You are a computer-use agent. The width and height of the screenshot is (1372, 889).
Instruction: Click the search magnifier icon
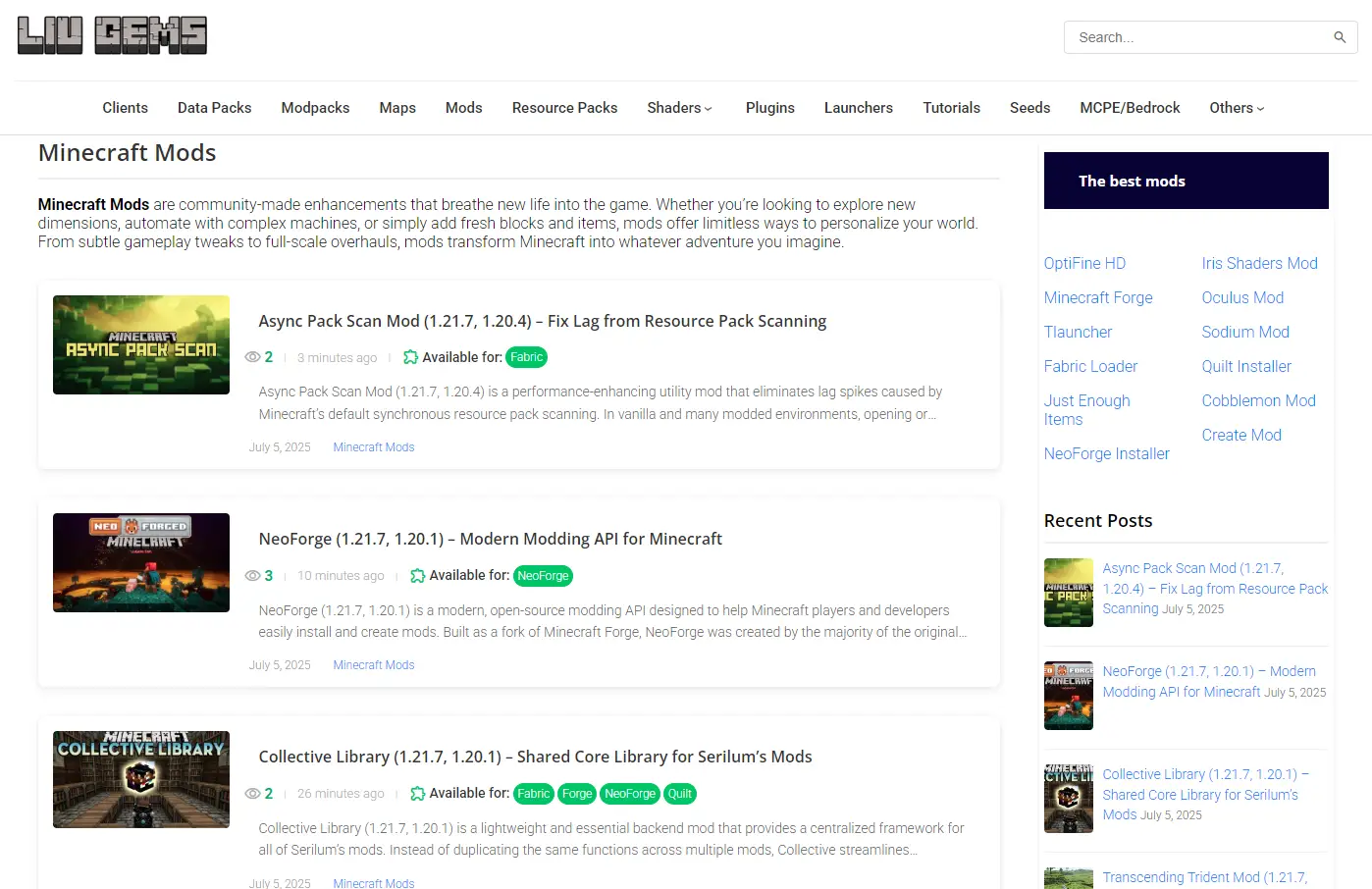pyautogui.click(x=1340, y=37)
